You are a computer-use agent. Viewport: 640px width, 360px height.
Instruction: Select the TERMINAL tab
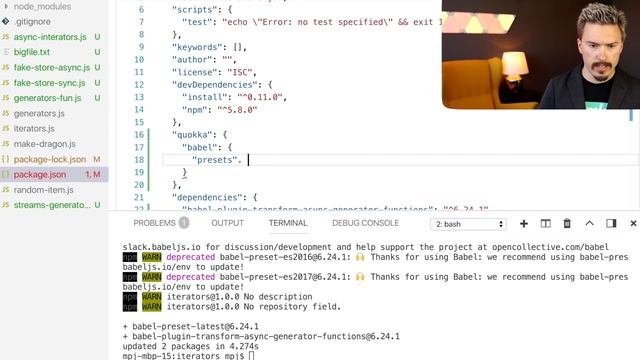click(x=288, y=223)
